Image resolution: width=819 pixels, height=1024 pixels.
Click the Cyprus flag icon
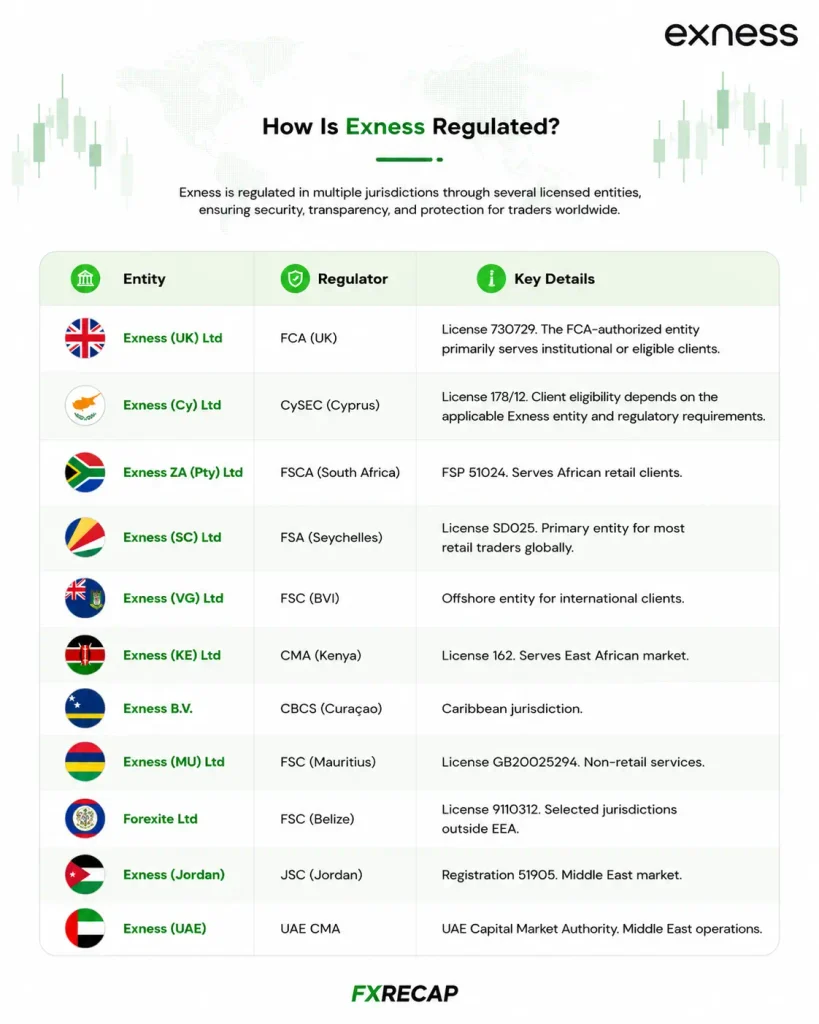pos(85,406)
